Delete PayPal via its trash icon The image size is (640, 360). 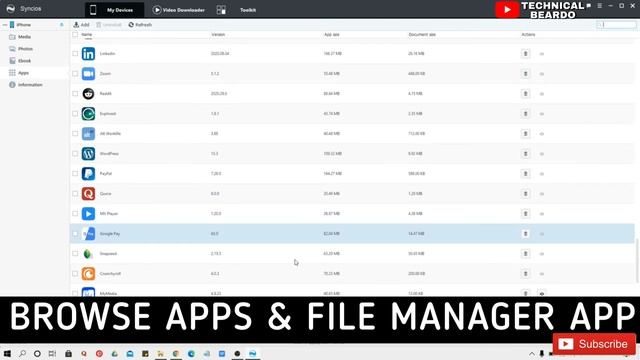(526, 173)
